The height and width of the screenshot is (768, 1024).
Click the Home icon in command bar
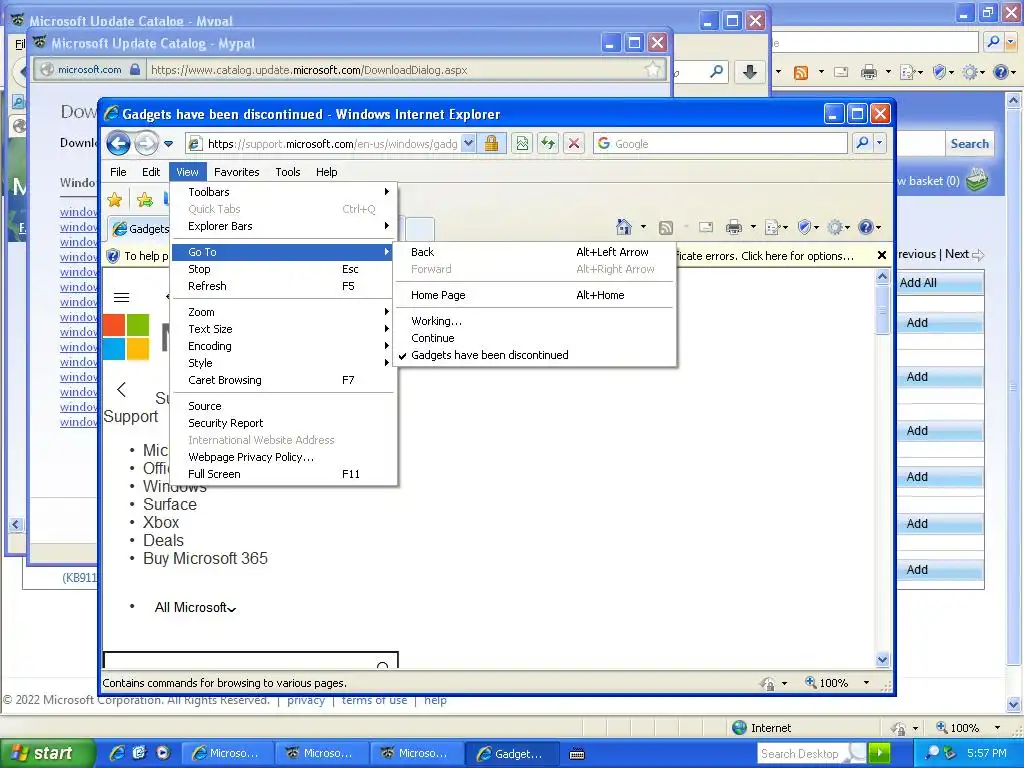click(624, 227)
